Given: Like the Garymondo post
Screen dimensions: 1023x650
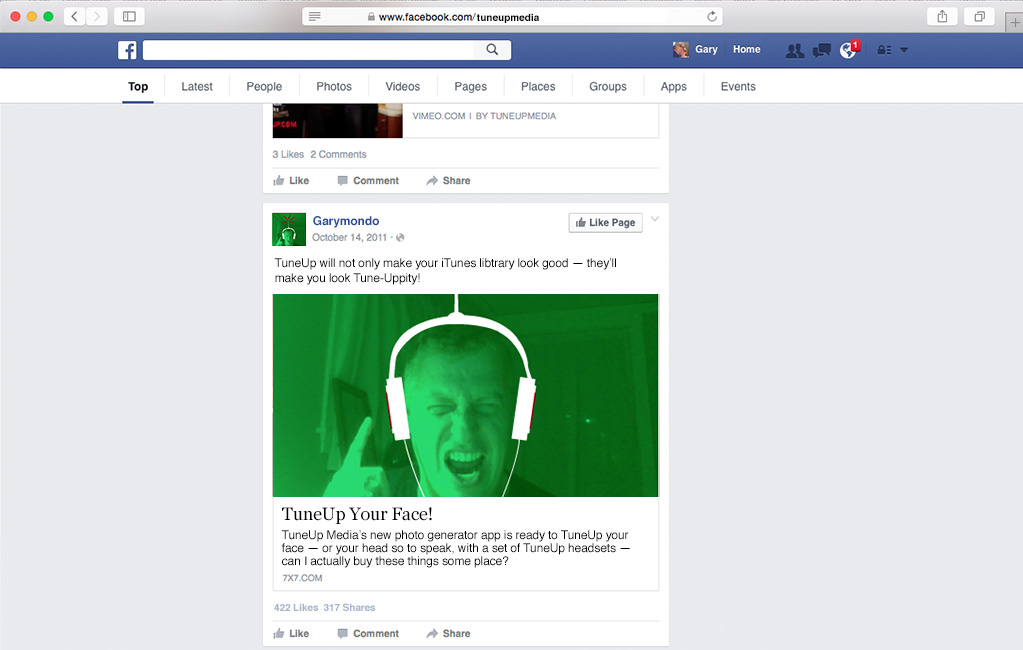Looking at the screenshot, I should 291,633.
